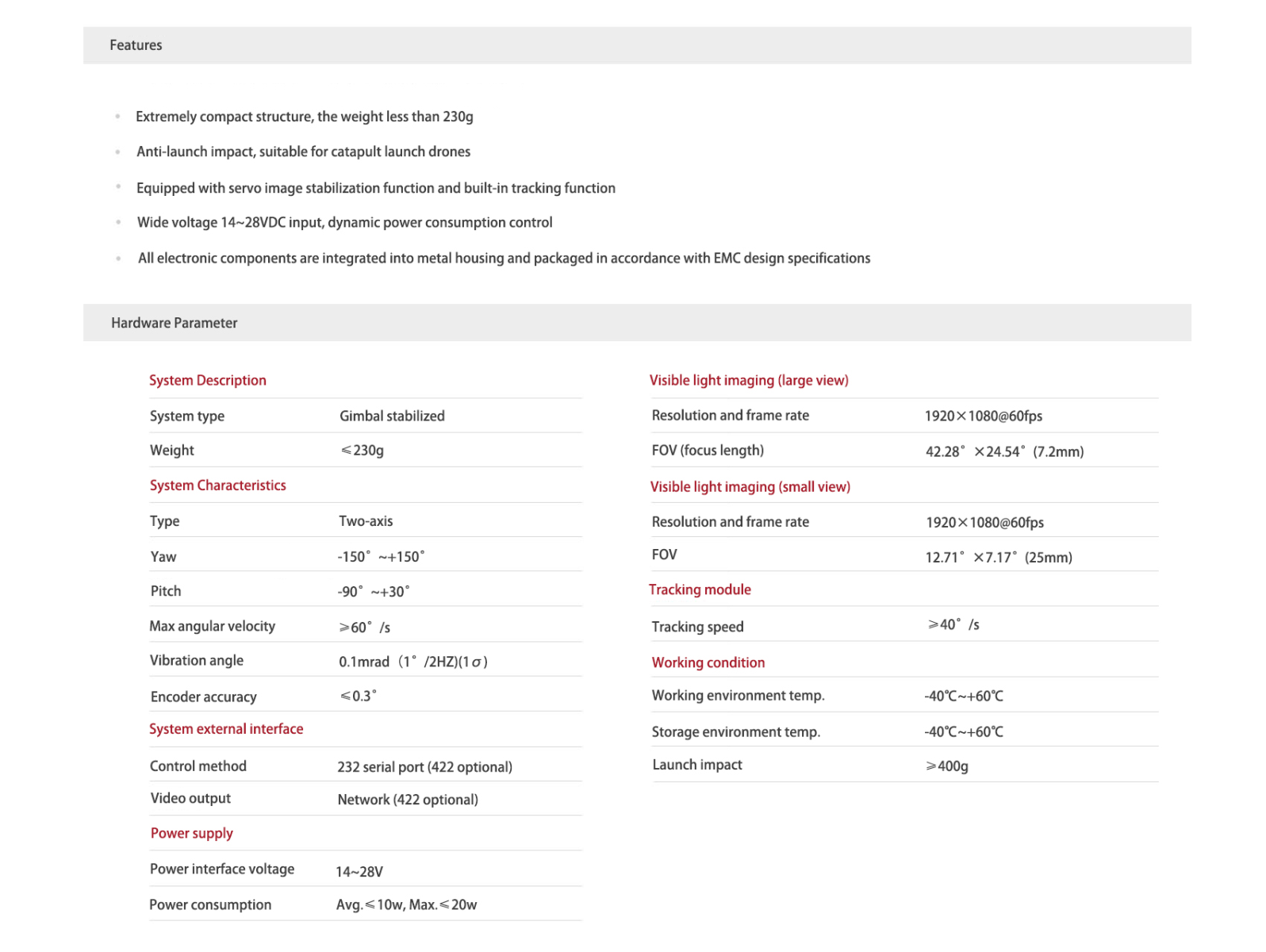
Task: Select the 'Avg.≤10w, Max.≤20w' value
Action: 407,905
